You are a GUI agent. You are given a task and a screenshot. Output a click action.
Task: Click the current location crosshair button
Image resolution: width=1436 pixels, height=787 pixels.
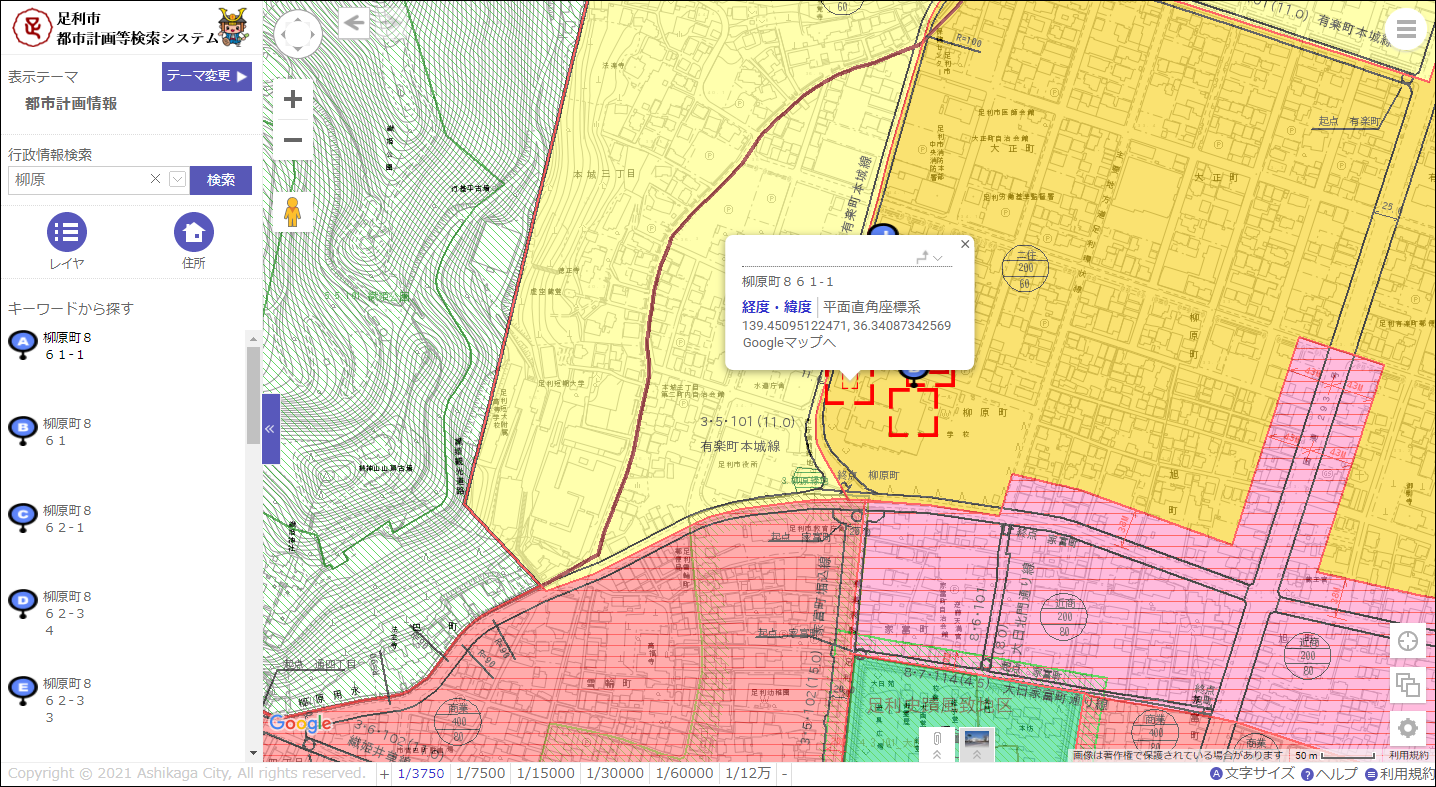[1408, 641]
